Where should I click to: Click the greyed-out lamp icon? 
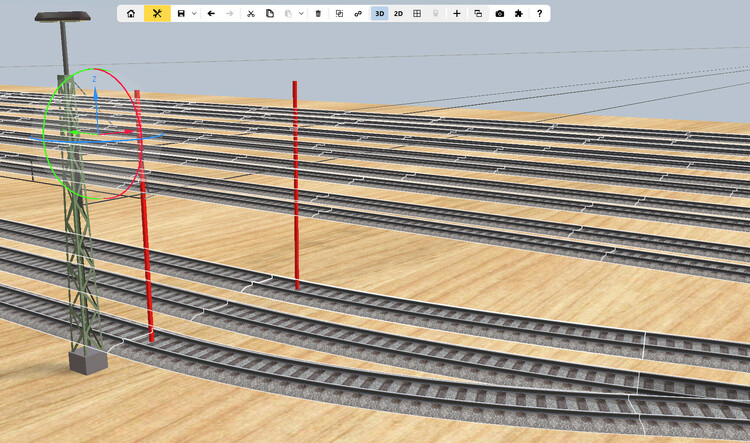[x=435, y=13]
